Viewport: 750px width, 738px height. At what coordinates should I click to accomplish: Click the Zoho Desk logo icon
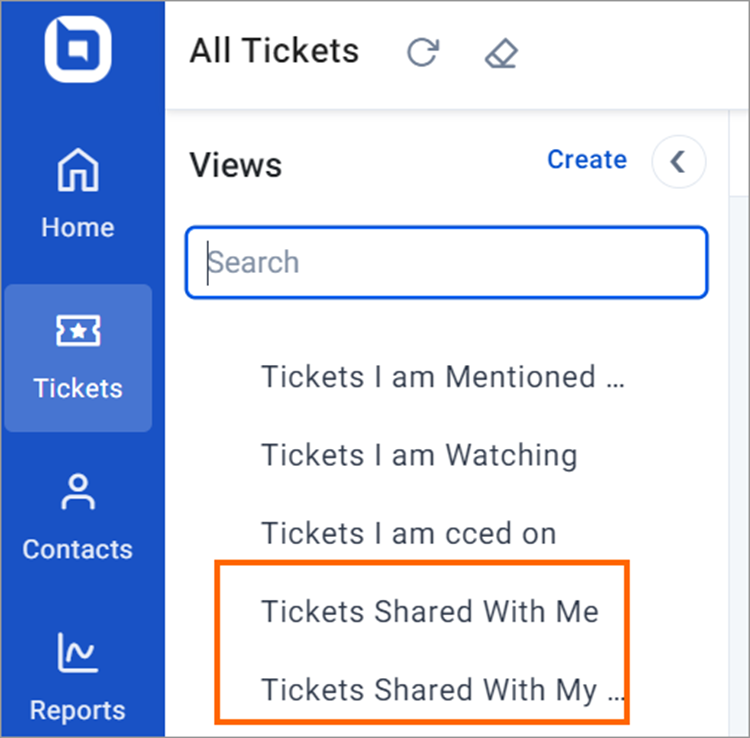point(78,49)
